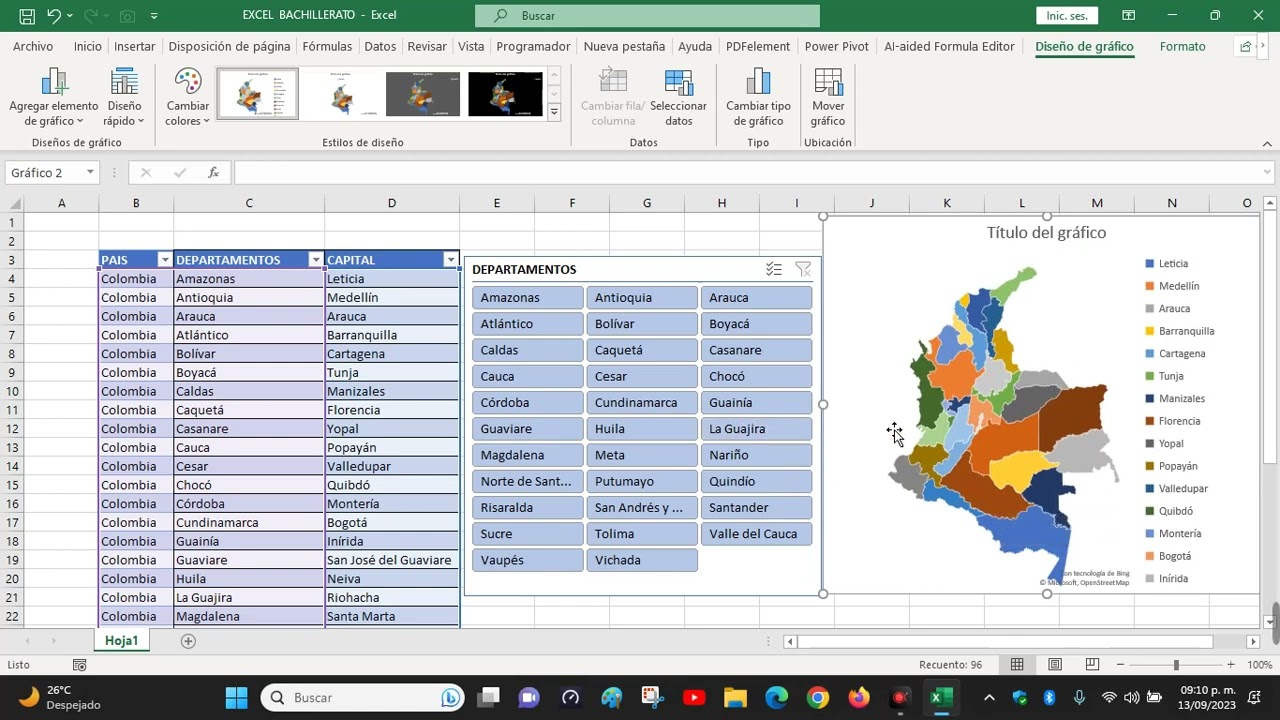1280x720 pixels.
Task: Expand the Name Box dropdown
Action: click(x=90, y=173)
